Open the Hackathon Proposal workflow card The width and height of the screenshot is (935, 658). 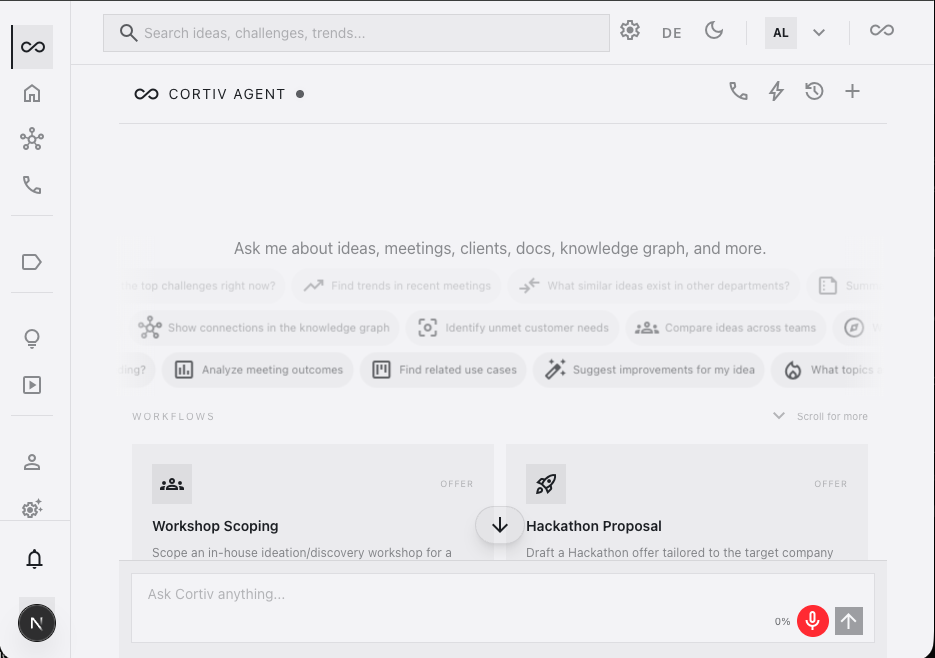[x=687, y=502]
